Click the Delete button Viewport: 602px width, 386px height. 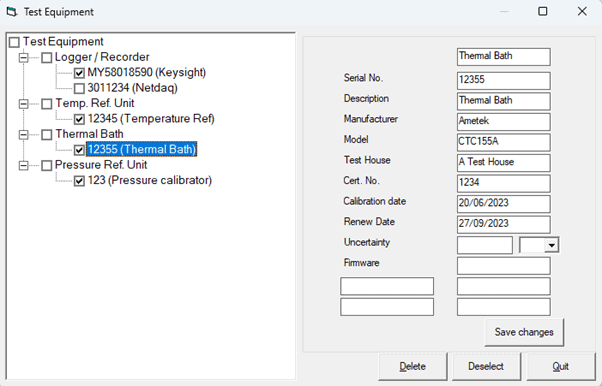(413, 366)
